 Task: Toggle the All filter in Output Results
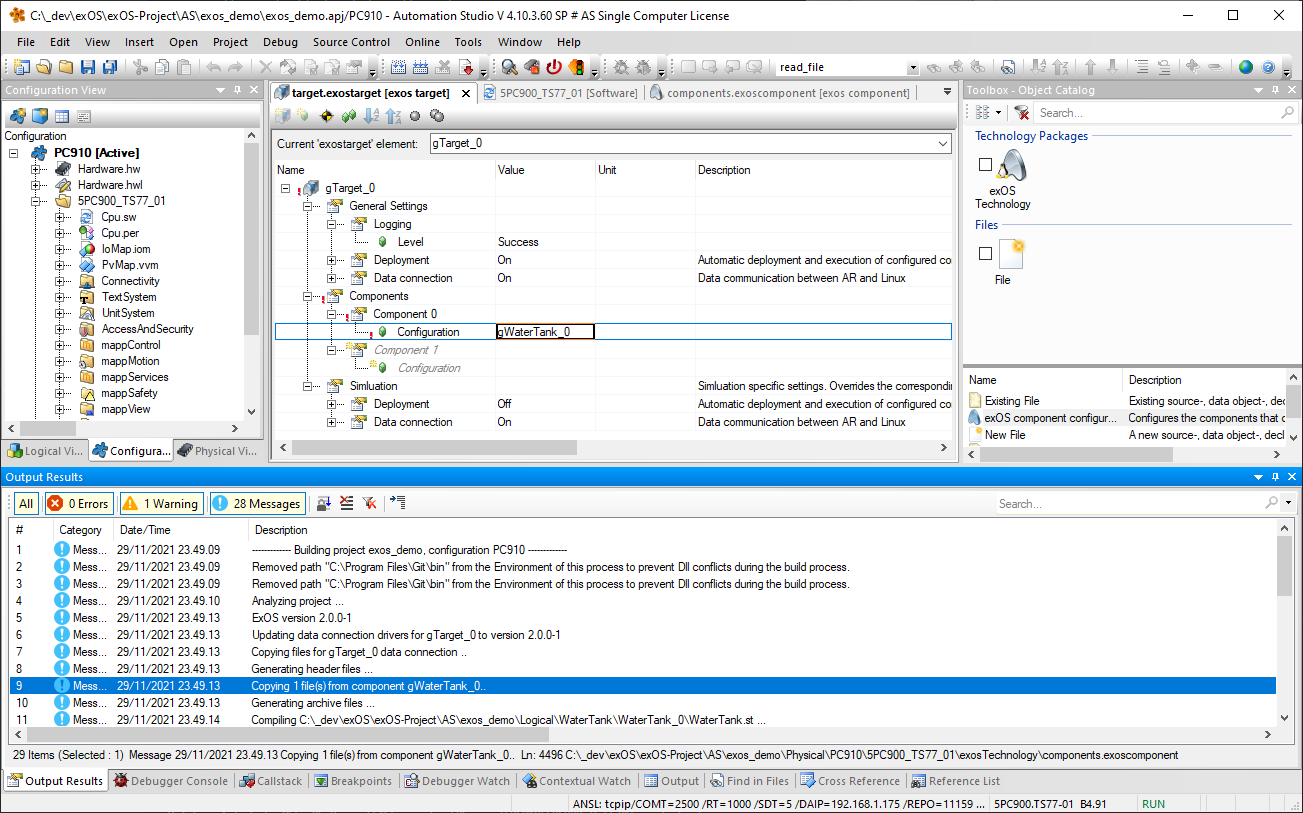point(26,503)
